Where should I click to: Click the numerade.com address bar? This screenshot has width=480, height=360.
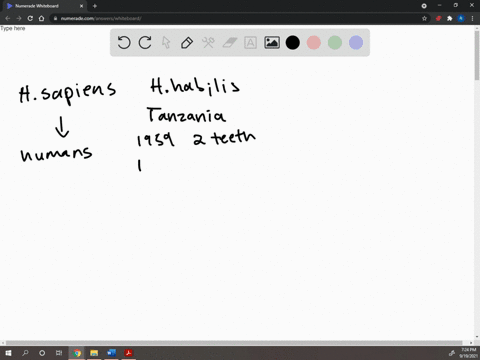click(x=233, y=18)
